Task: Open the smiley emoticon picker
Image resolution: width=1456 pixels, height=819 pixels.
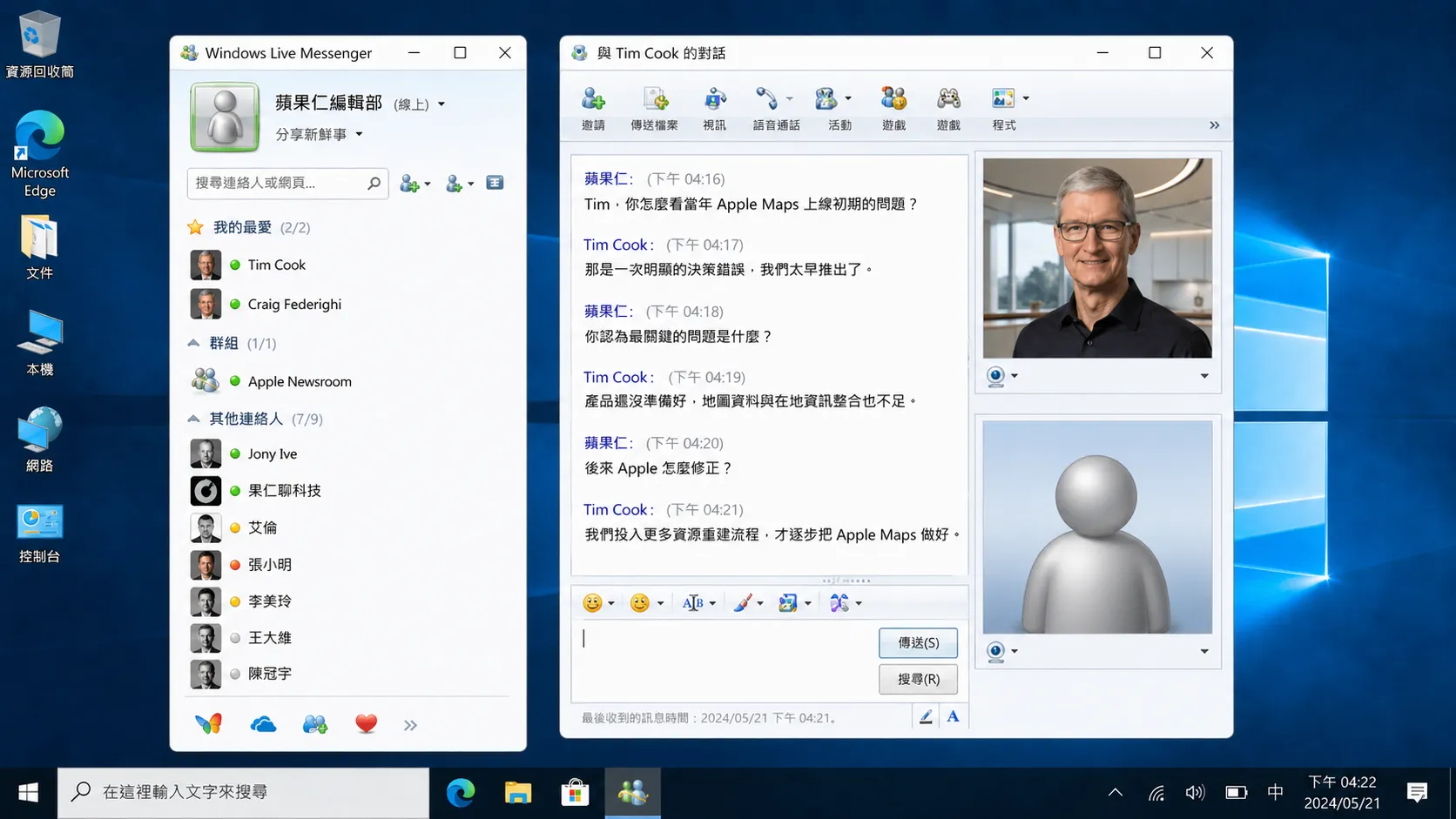Action: point(592,603)
